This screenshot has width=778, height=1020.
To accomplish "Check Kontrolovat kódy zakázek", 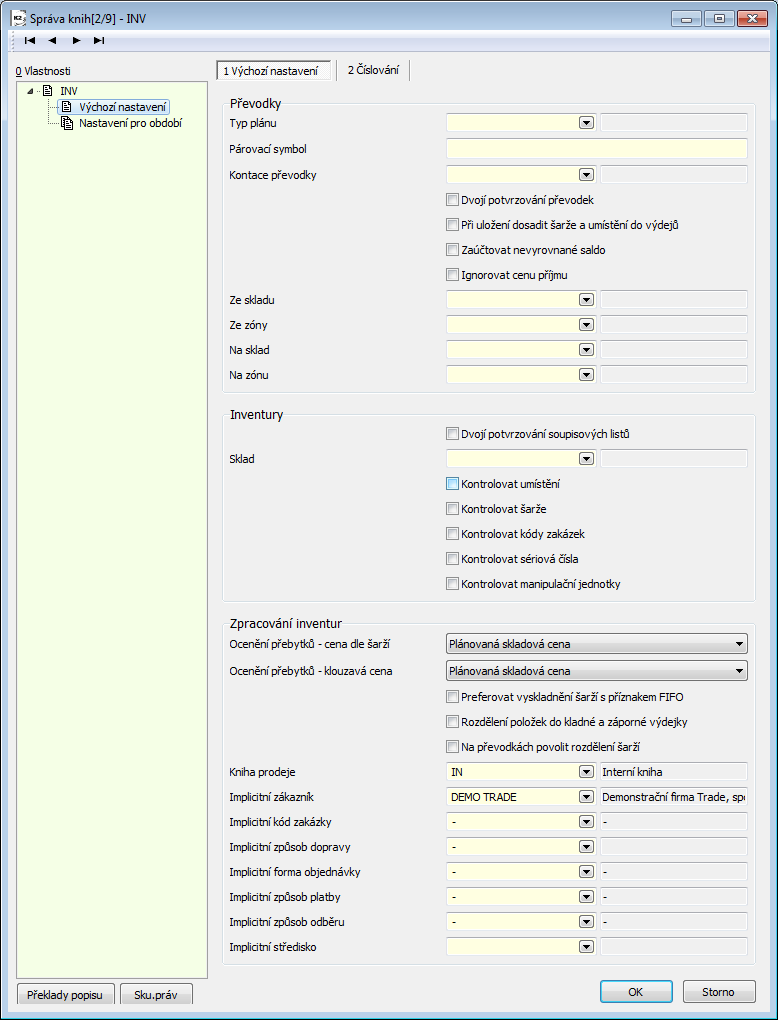I will tap(453, 533).
